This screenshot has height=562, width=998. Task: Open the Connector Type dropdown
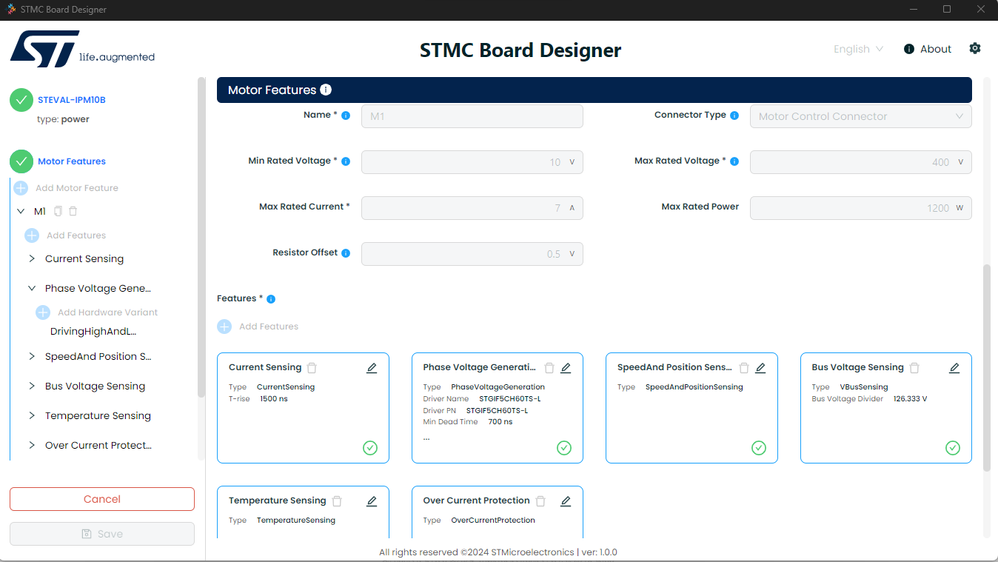(861, 116)
